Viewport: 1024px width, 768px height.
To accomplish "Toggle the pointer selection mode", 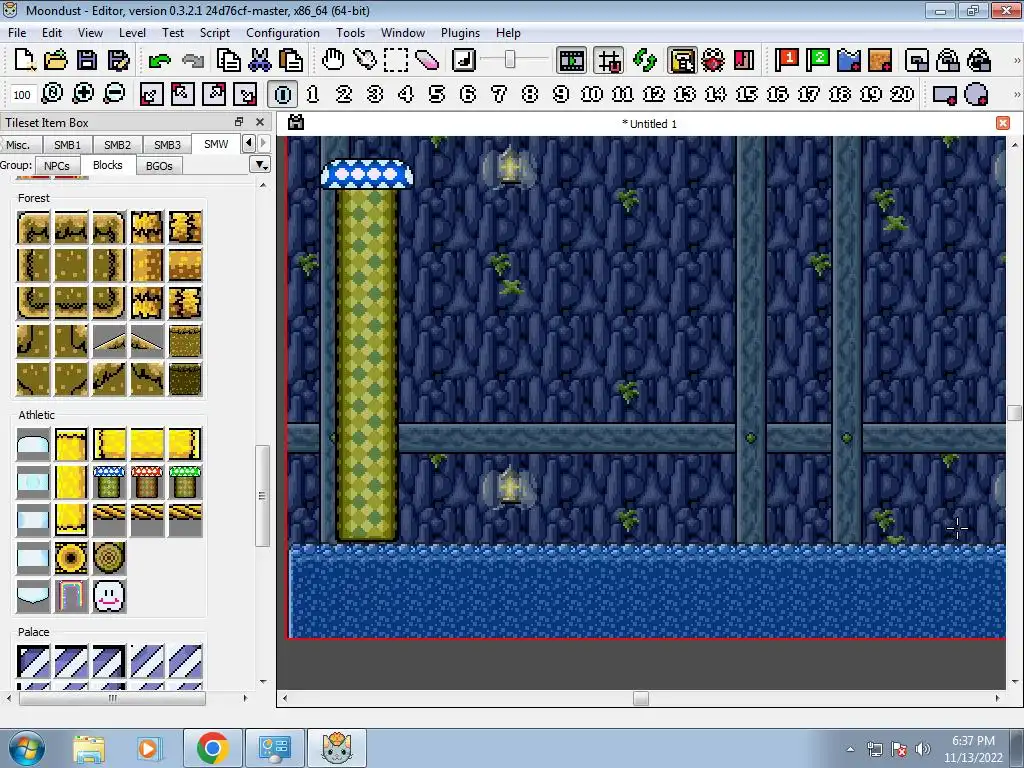I will coord(364,61).
